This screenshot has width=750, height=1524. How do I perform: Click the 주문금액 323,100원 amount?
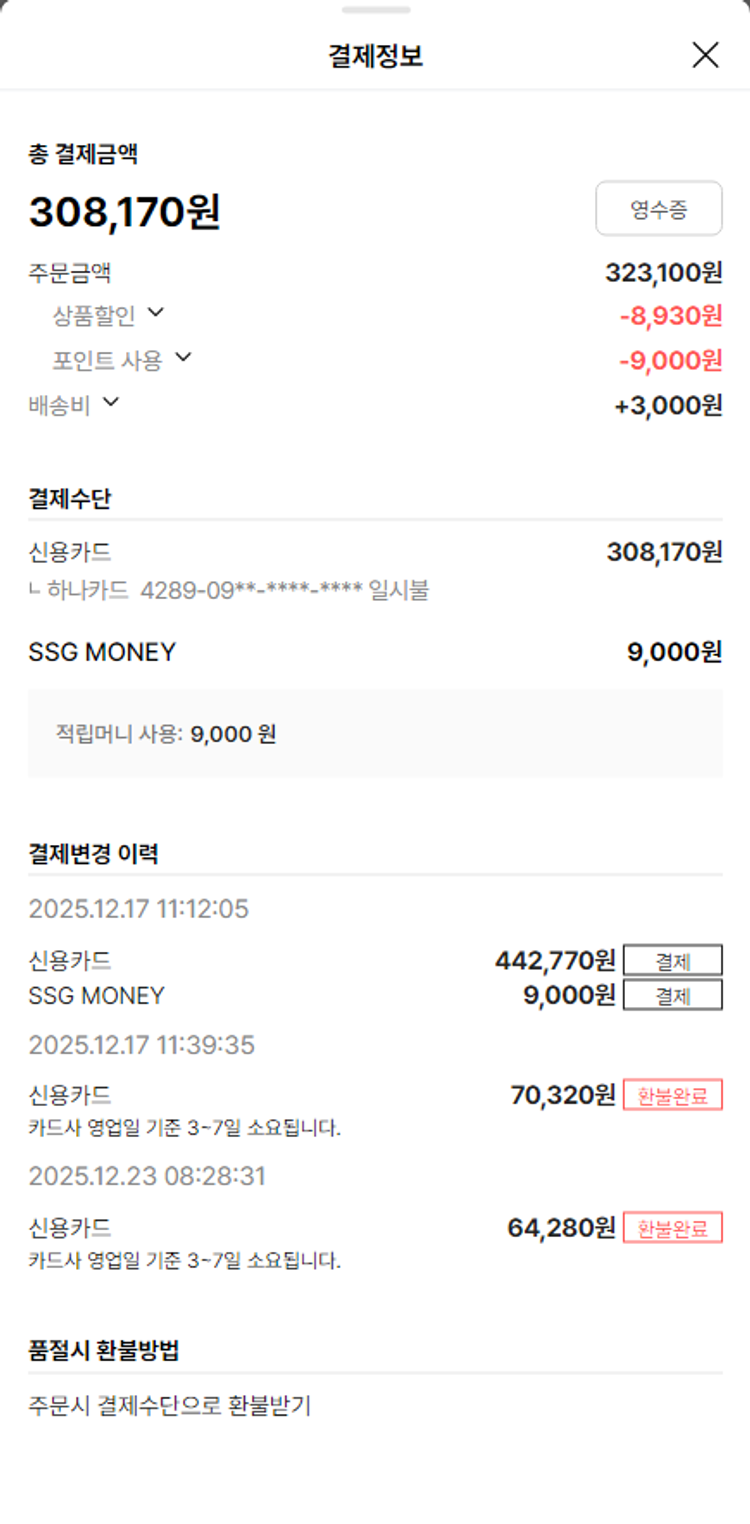[x=663, y=272]
